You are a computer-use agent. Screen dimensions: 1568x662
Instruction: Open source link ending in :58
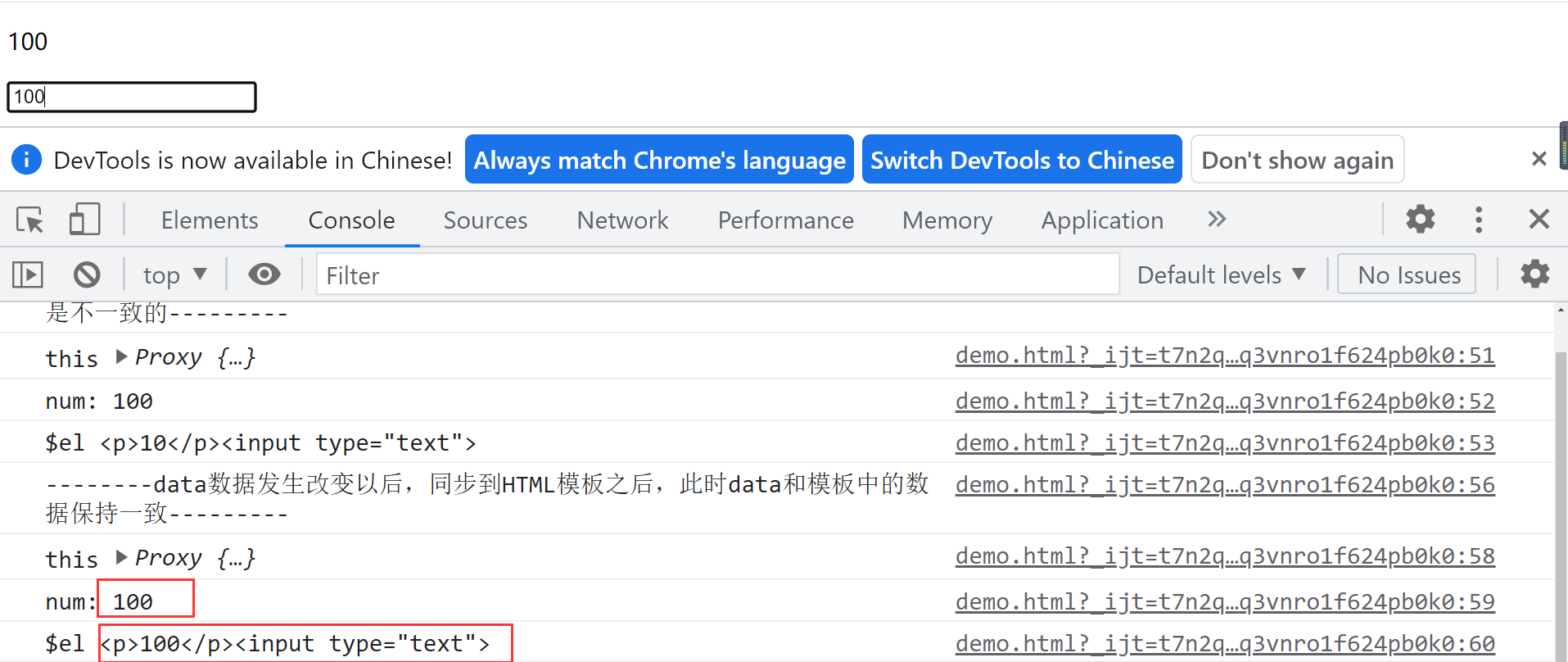pos(1225,555)
